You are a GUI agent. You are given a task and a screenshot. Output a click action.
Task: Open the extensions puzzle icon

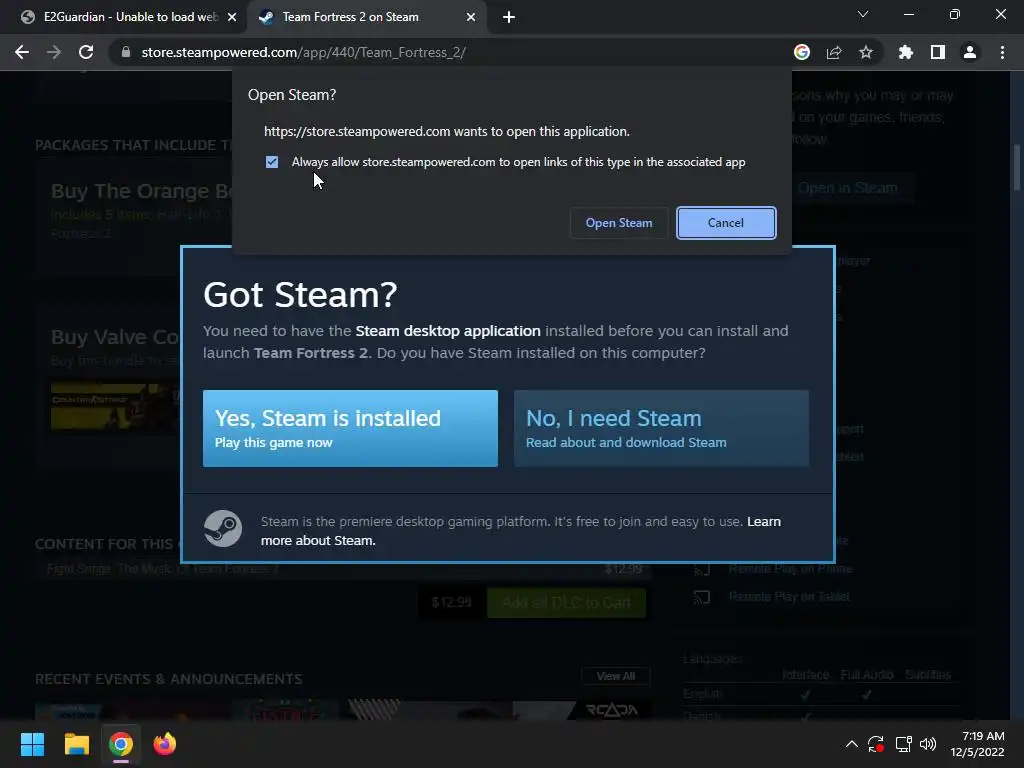[906, 52]
